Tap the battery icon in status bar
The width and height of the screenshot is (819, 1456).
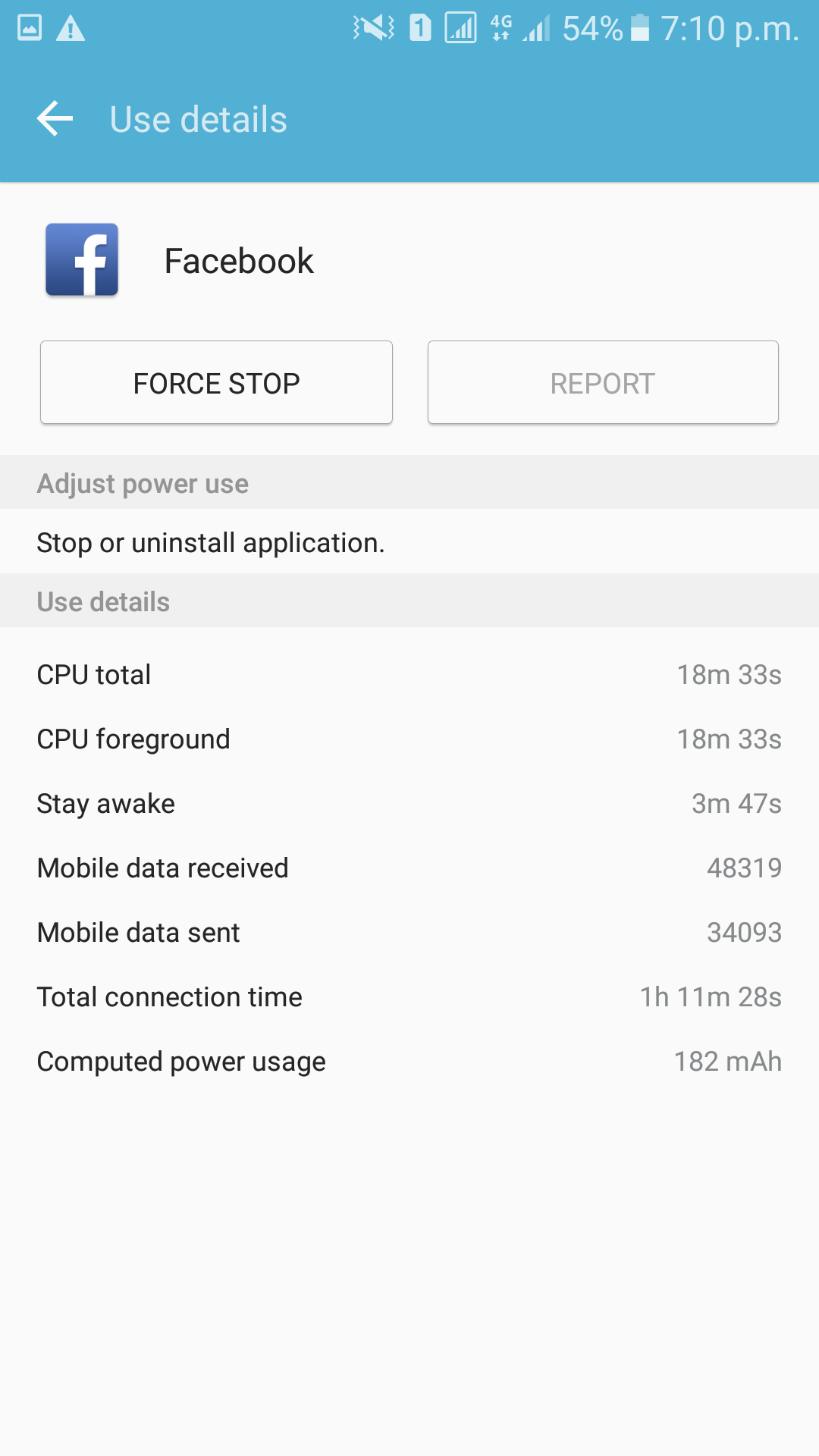[641, 28]
